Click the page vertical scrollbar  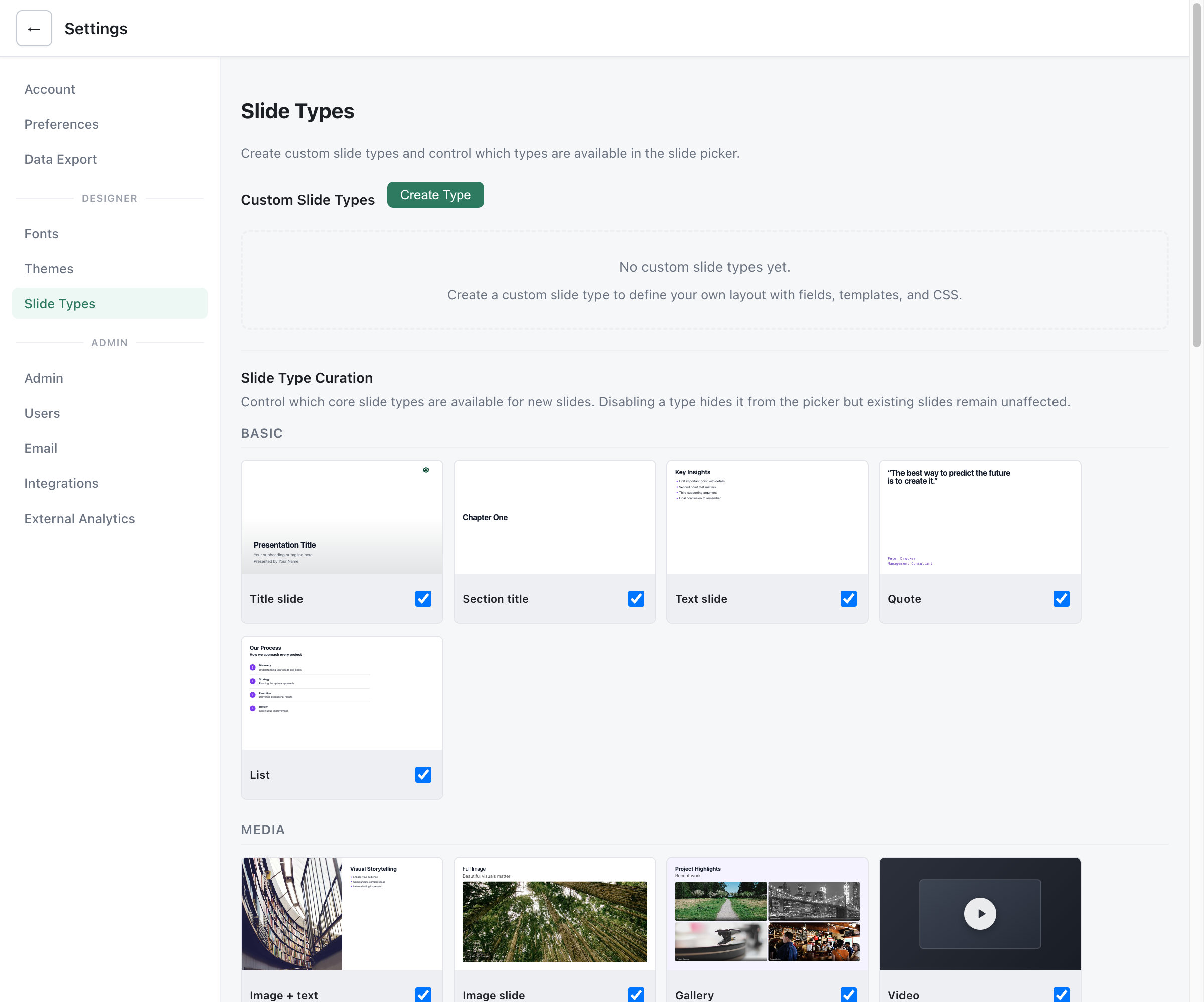pos(1196,175)
